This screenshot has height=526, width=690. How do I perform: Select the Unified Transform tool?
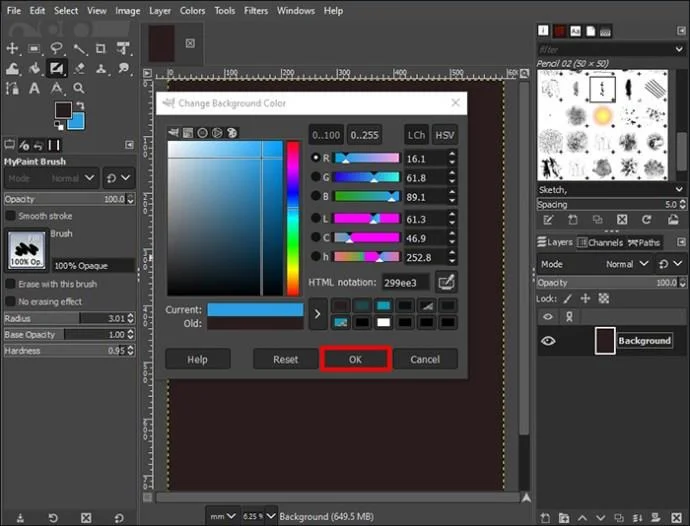click(123, 48)
